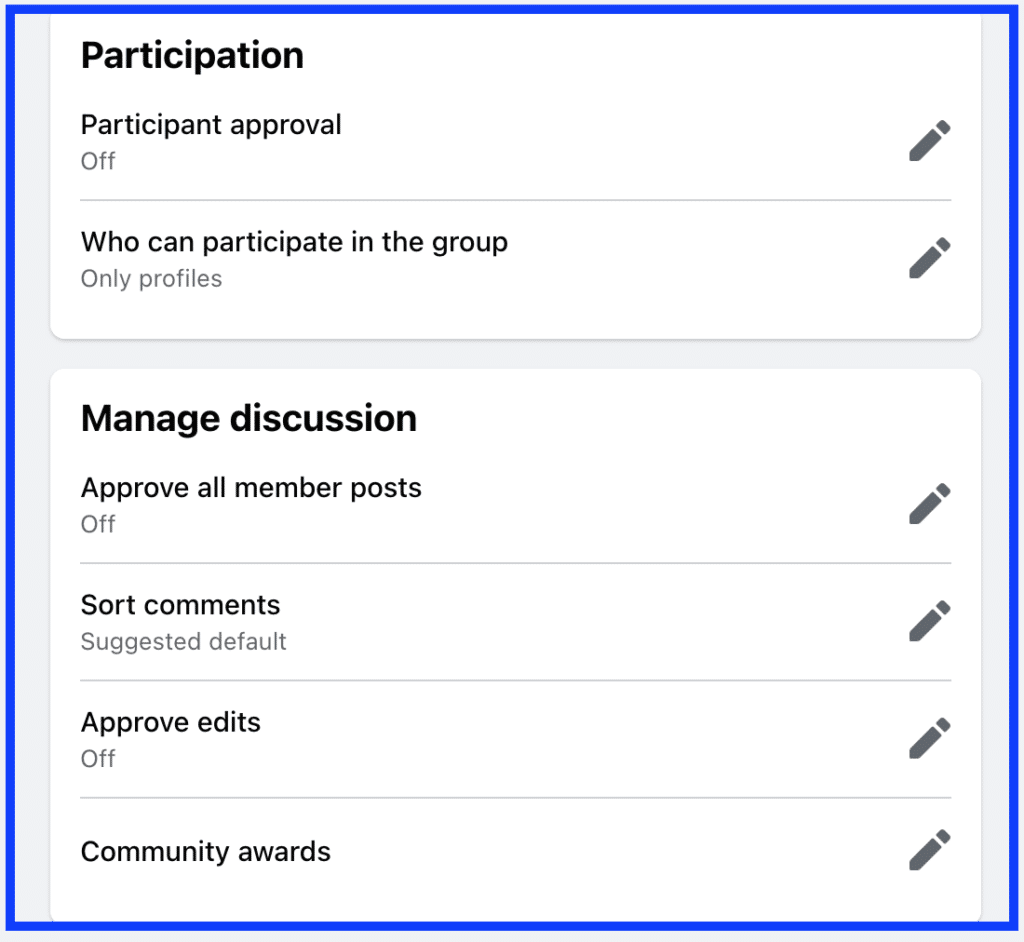The height and width of the screenshot is (942, 1024).
Task: Click the pencil icon beside Sort comments
Action: click(930, 621)
